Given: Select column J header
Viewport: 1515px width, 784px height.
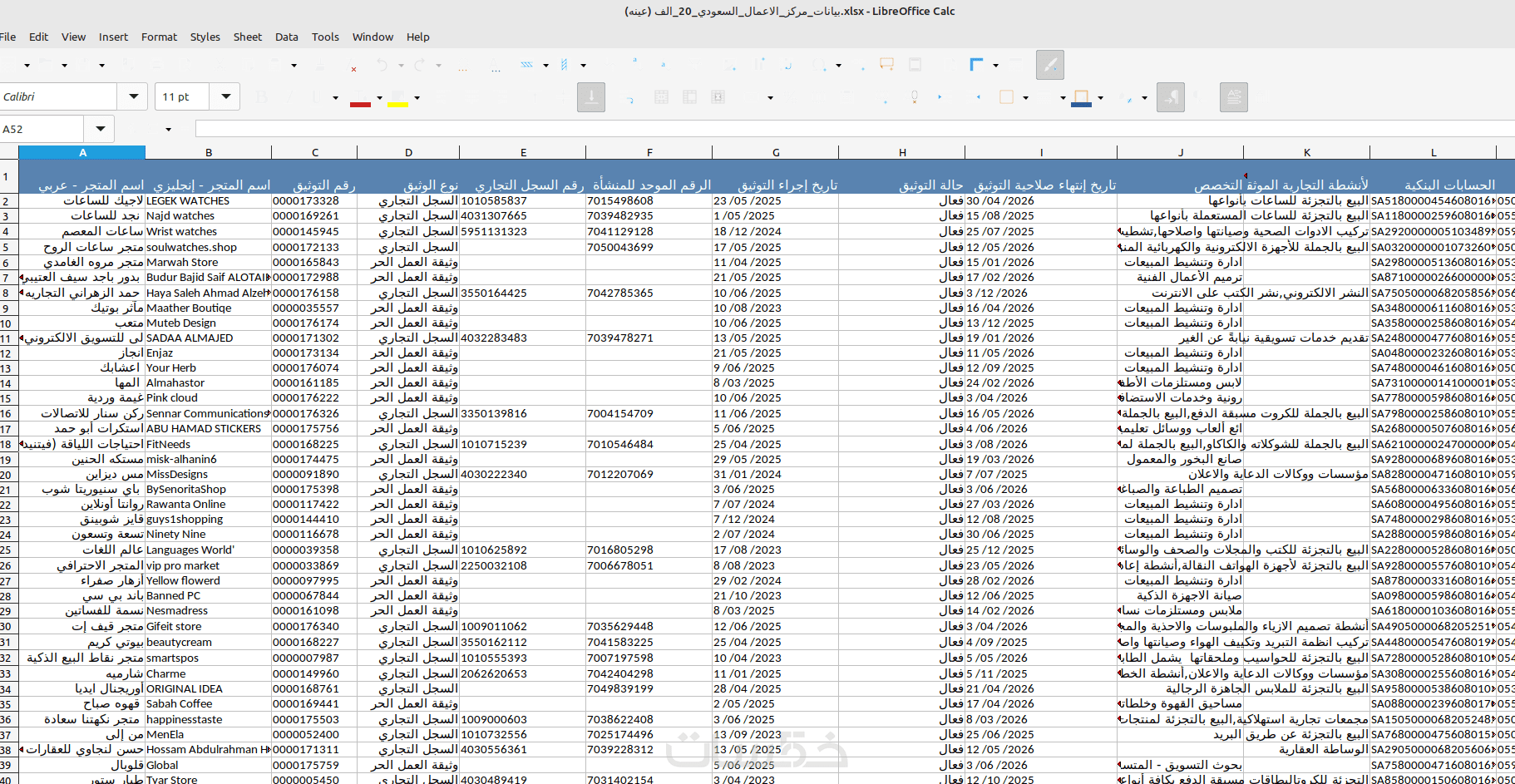Looking at the screenshot, I should coord(1181,152).
